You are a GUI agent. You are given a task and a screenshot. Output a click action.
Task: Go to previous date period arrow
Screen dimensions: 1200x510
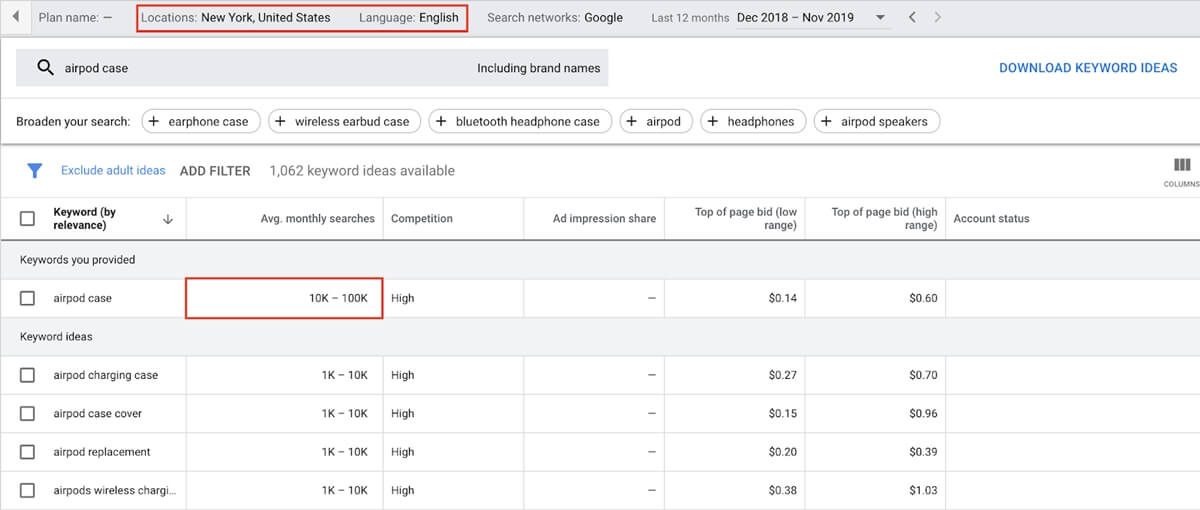(x=912, y=18)
